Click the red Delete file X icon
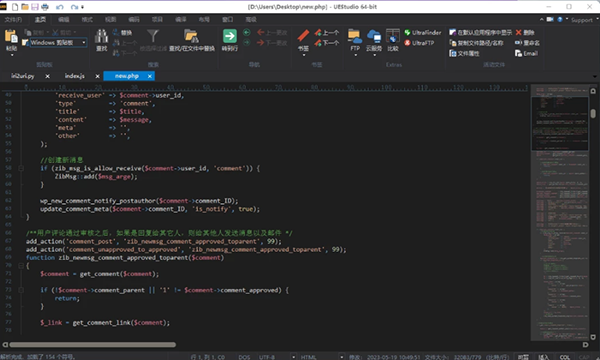 pyautogui.click(x=518, y=33)
